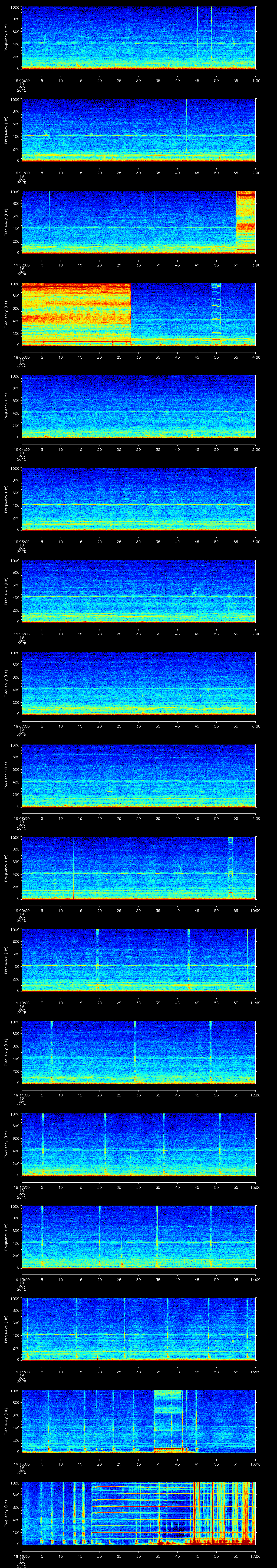Viewport: 277px width, 1568px height.
Task: Click the "30" tick label under the 19:03:00 panel
Action: tap(138, 357)
